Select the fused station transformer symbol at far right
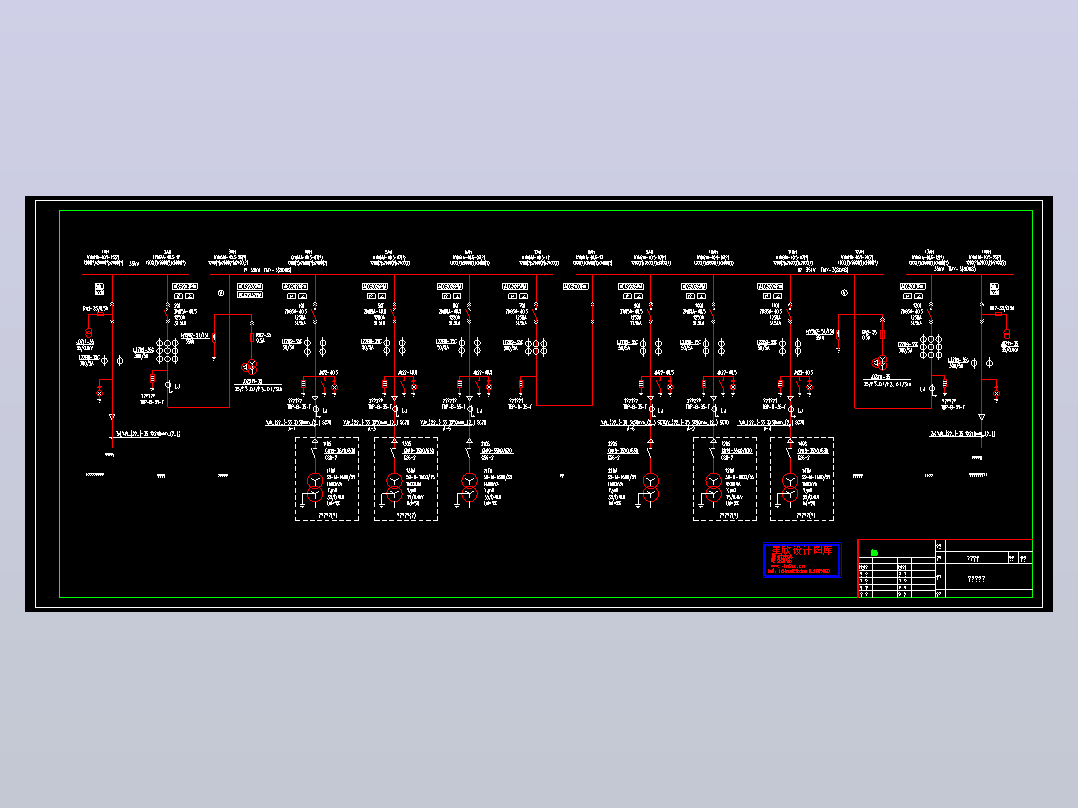The image size is (1078, 808). pyautogui.click(x=1006, y=334)
